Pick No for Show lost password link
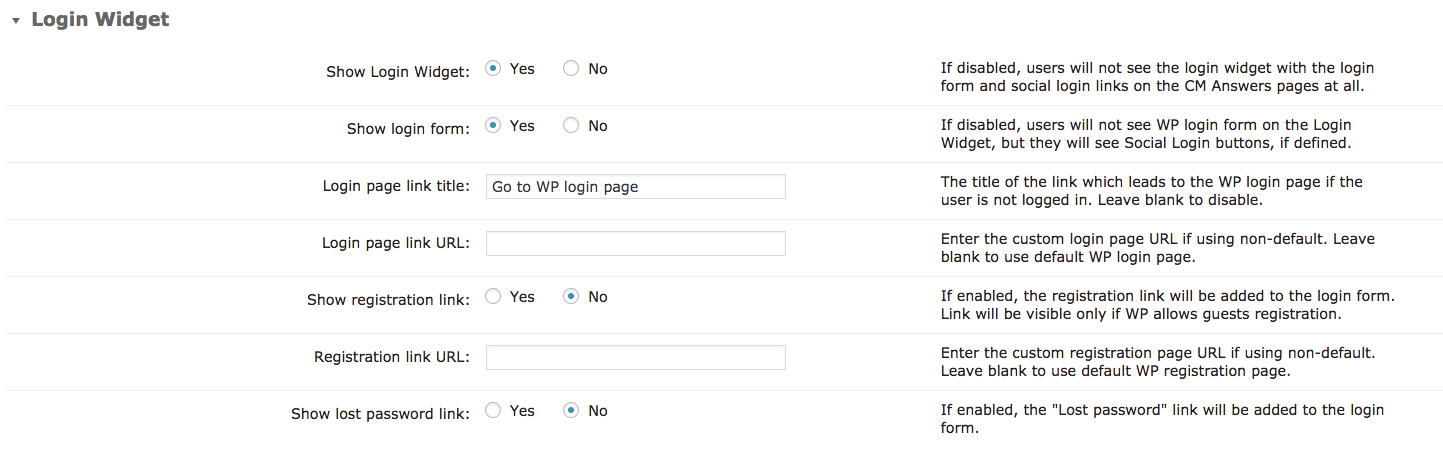The width and height of the screenshot is (1443, 452). coord(571,411)
